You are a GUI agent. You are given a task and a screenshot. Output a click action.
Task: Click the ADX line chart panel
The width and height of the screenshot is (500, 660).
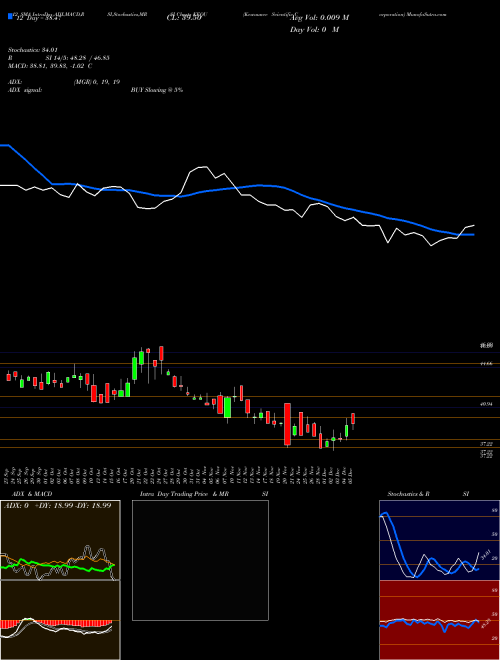[x=60, y=540]
